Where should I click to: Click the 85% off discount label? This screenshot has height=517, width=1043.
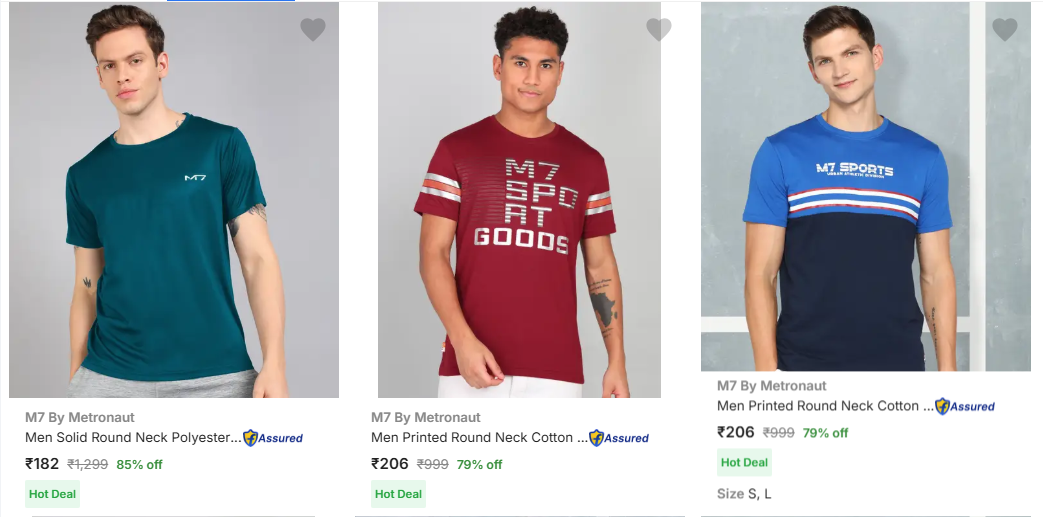139,464
